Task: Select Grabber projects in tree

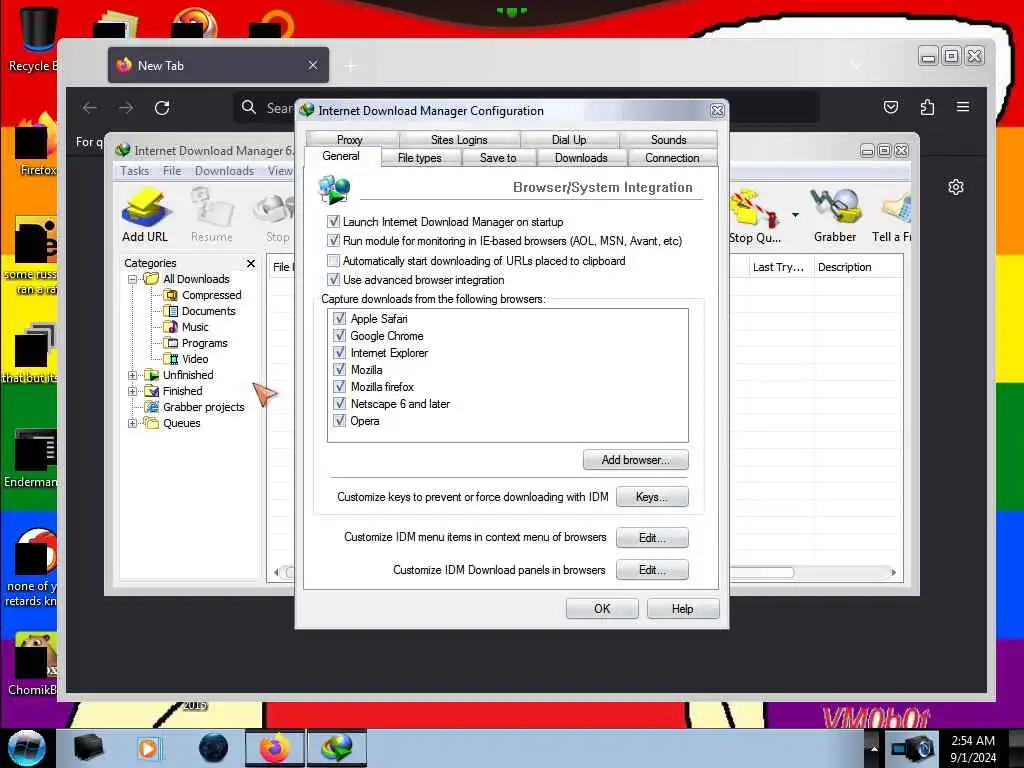Action: [203, 407]
